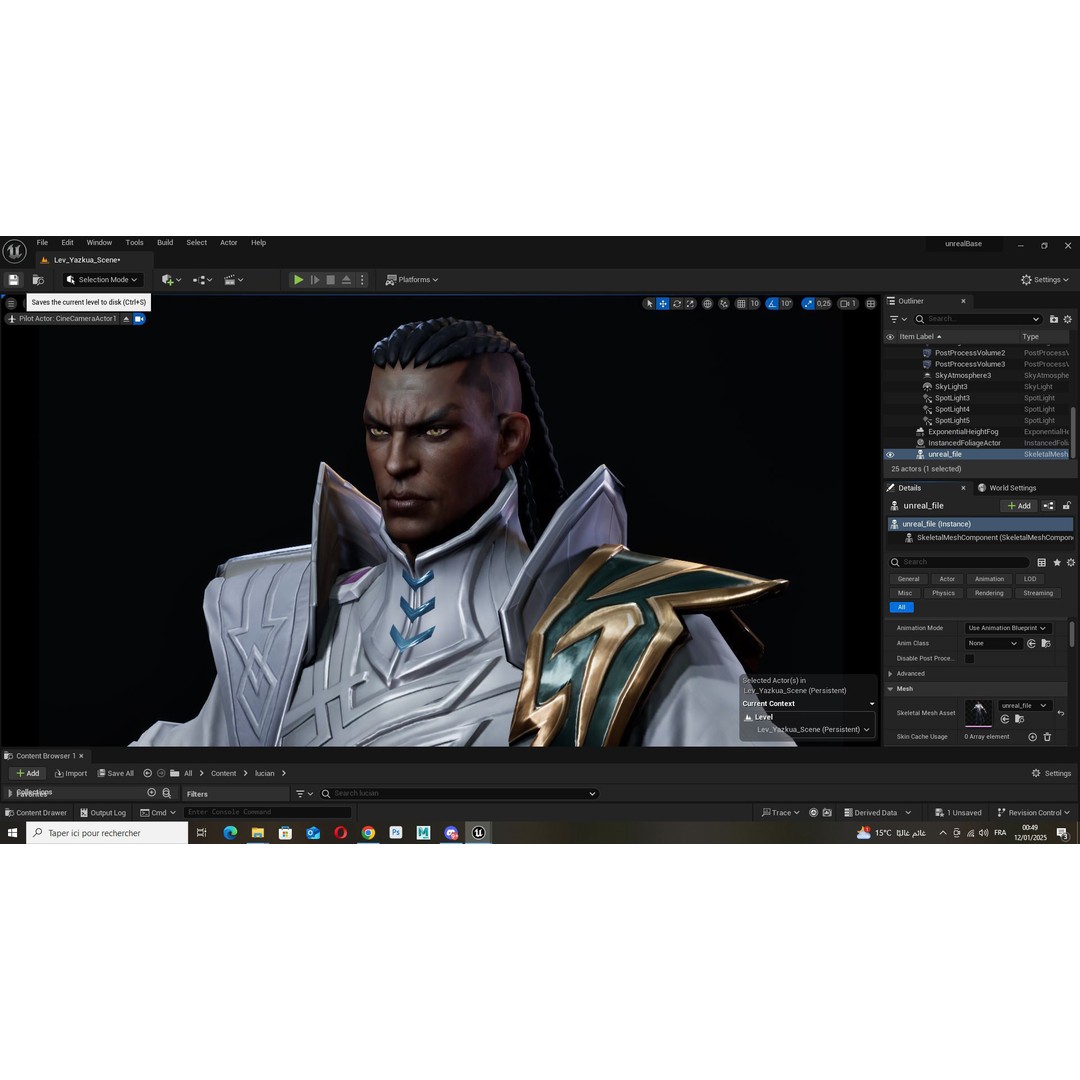The width and height of the screenshot is (1080, 1080).
Task: Open the Animation Mode dropdown
Action: point(1008,628)
